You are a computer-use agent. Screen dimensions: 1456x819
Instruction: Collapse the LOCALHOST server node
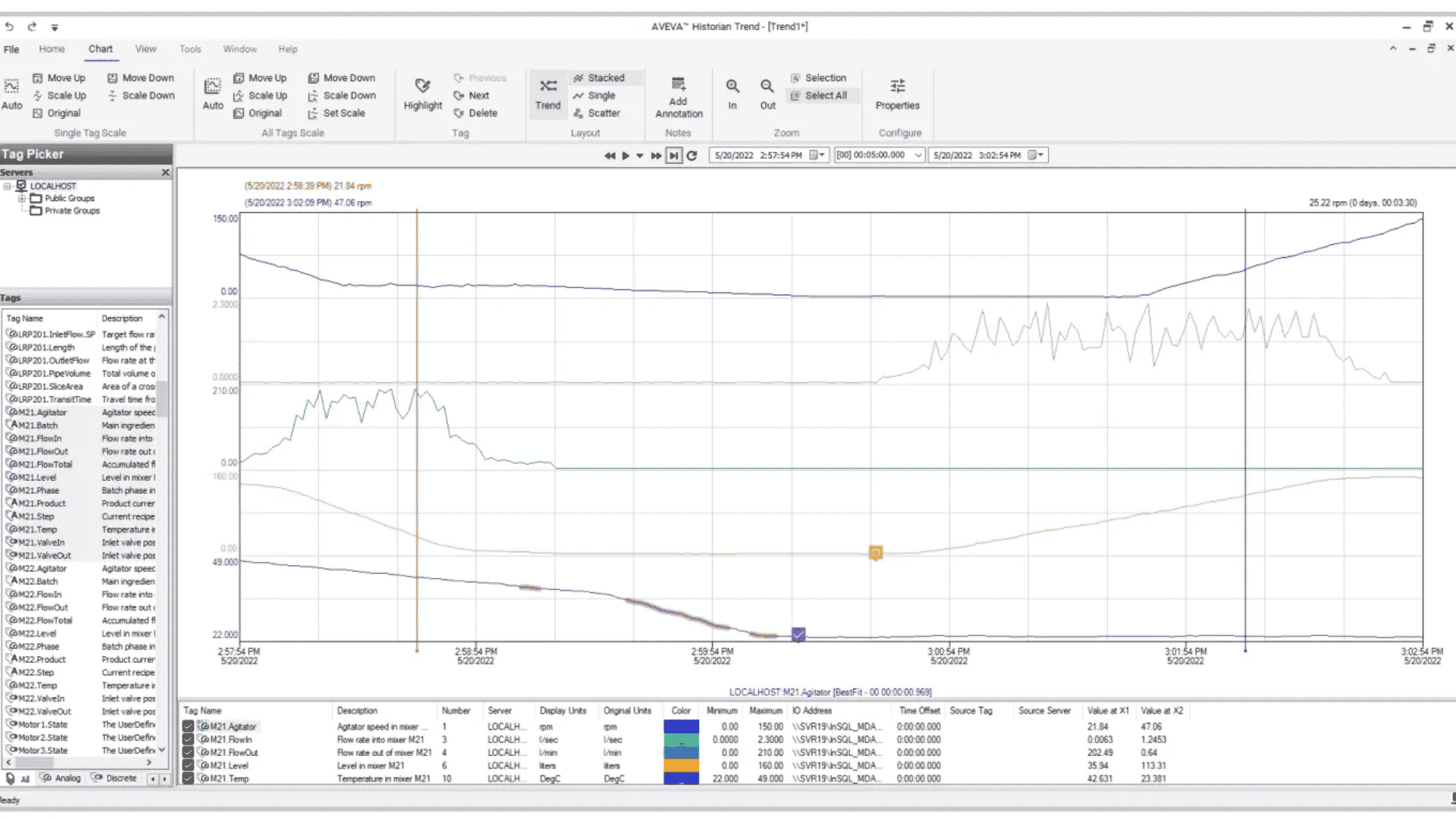point(7,186)
